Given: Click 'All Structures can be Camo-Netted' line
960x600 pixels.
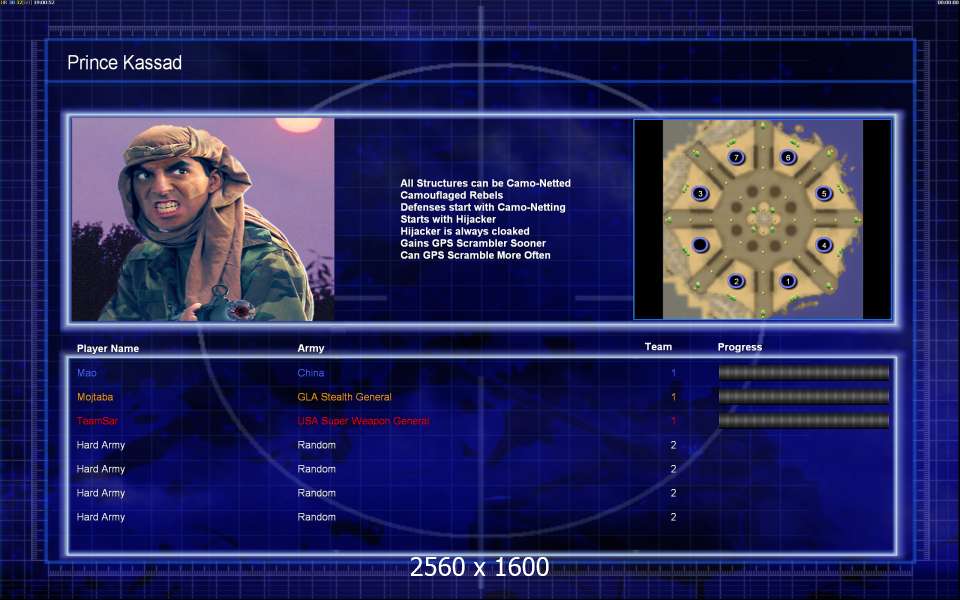Looking at the screenshot, I should pos(486,183).
